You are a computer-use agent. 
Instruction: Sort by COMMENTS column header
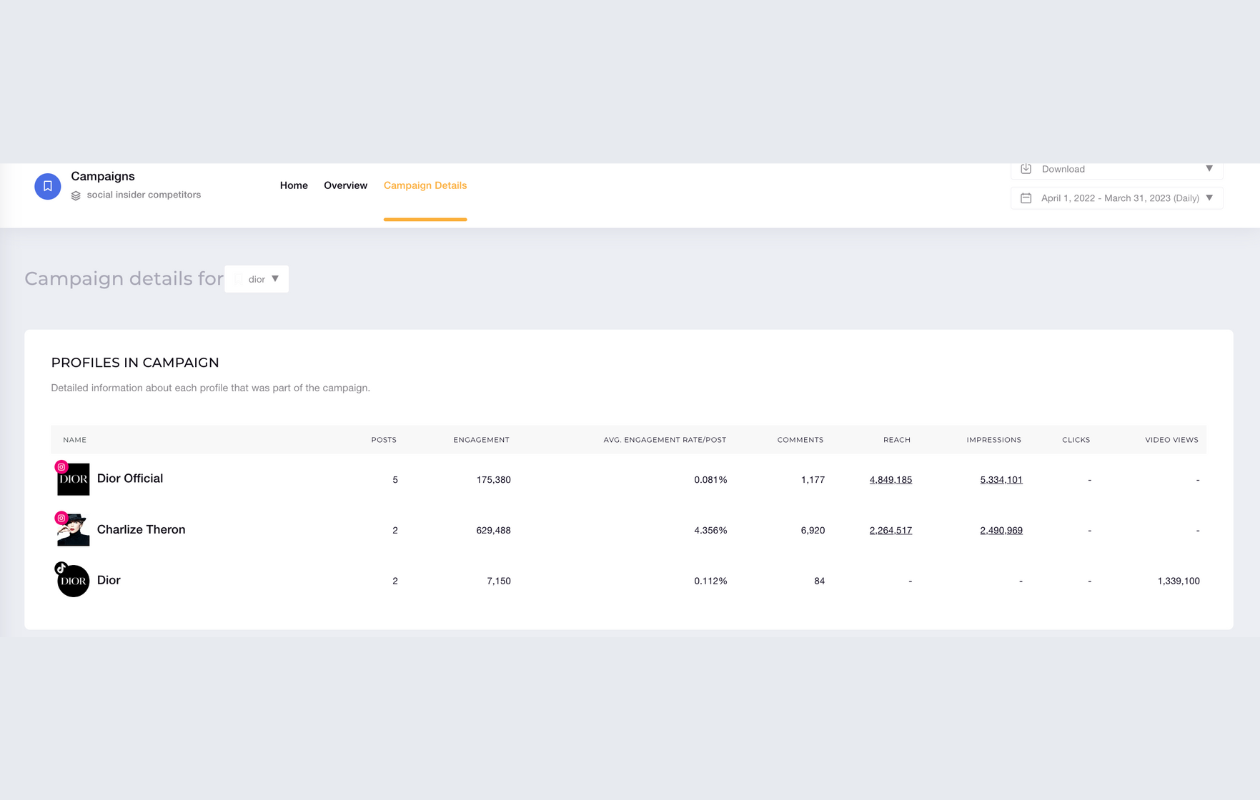[x=800, y=440]
